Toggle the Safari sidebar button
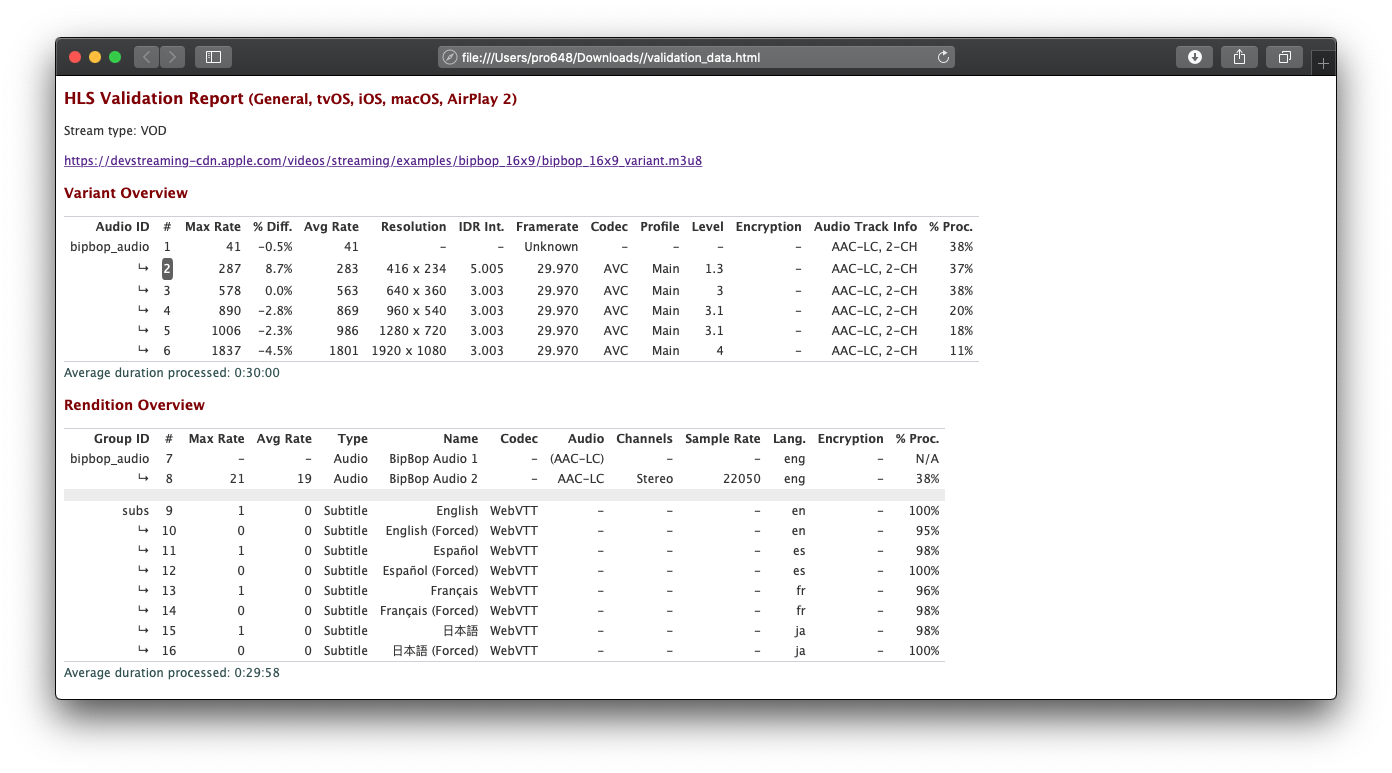This screenshot has height=773, width=1392. coord(213,57)
